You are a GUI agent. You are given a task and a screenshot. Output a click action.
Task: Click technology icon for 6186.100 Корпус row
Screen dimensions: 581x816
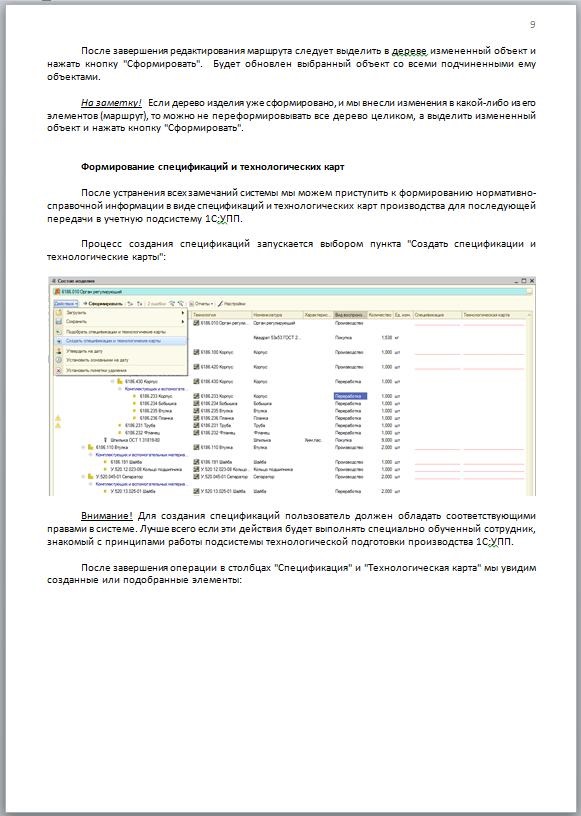coord(196,352)
